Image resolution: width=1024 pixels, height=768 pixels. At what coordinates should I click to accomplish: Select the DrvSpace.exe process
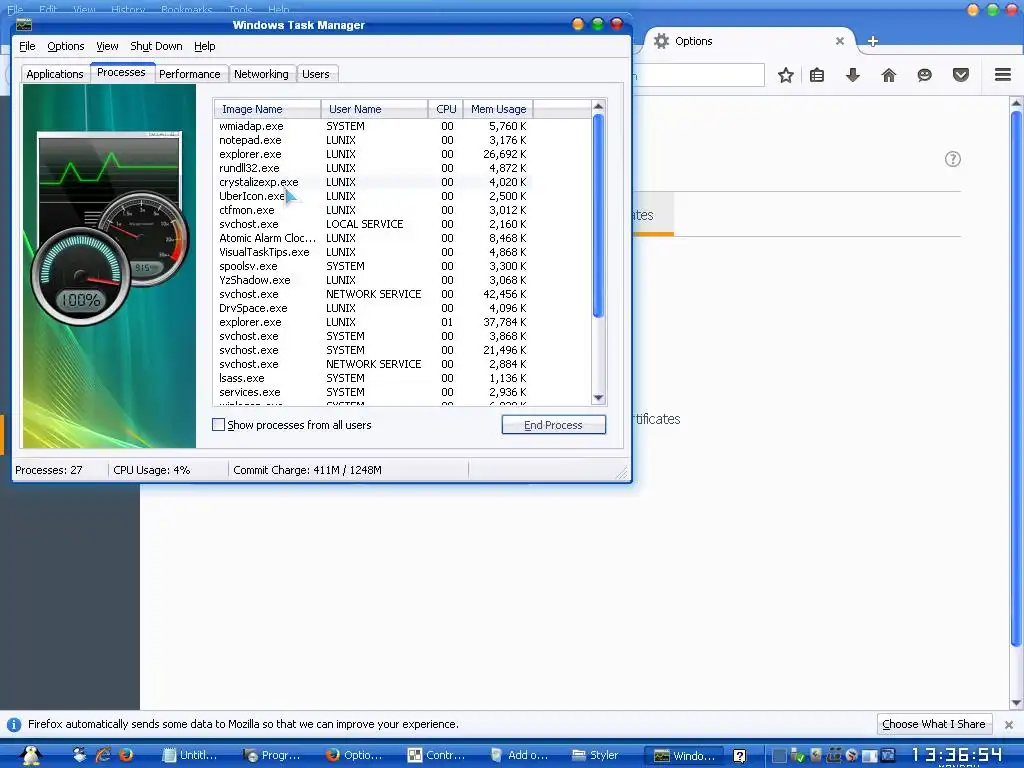tap(372, 308)
